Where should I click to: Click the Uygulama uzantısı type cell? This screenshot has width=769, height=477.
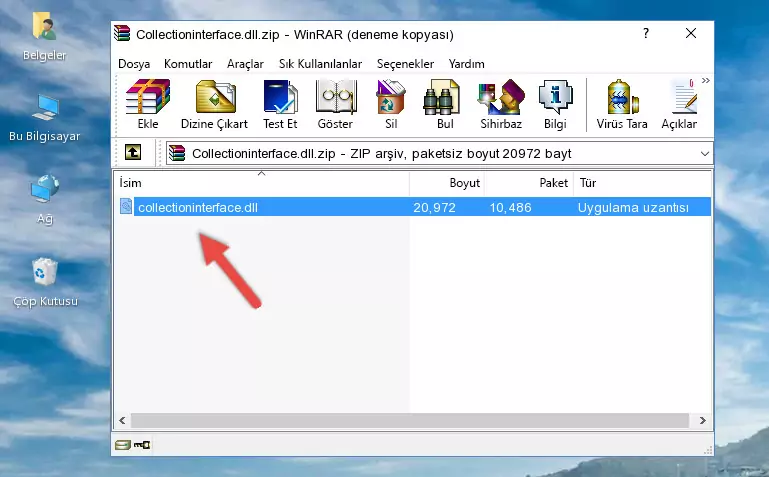pos(633,207)
